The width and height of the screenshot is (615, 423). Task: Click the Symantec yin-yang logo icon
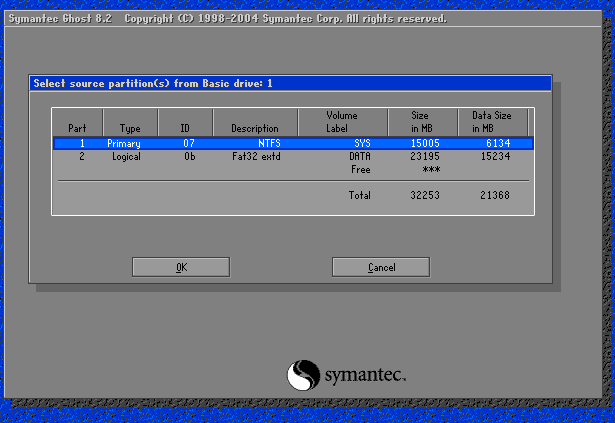tap(304, 375)
